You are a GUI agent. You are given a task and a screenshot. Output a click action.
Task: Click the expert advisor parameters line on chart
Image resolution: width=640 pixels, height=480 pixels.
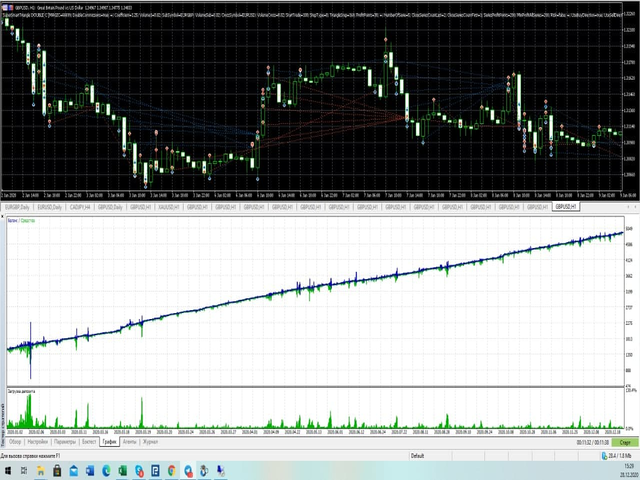pos(312,15)
